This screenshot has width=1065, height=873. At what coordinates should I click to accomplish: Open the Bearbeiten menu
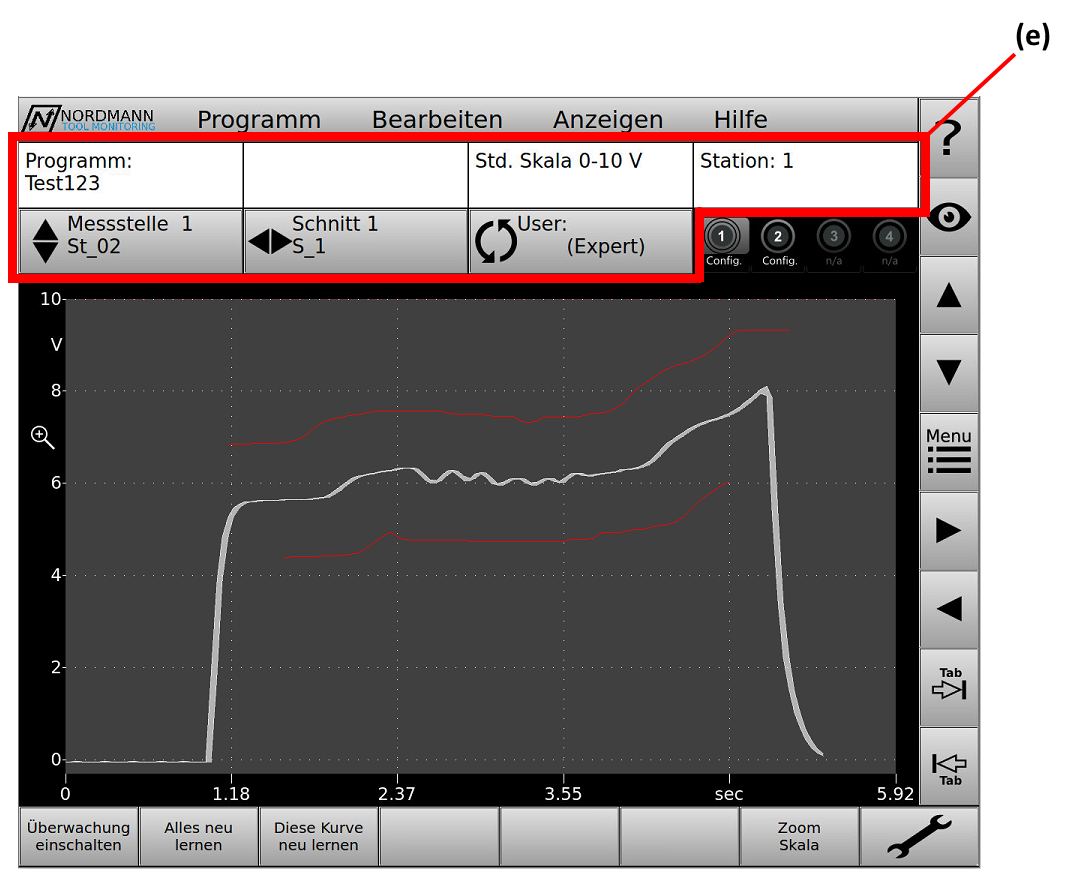(437, 120)
